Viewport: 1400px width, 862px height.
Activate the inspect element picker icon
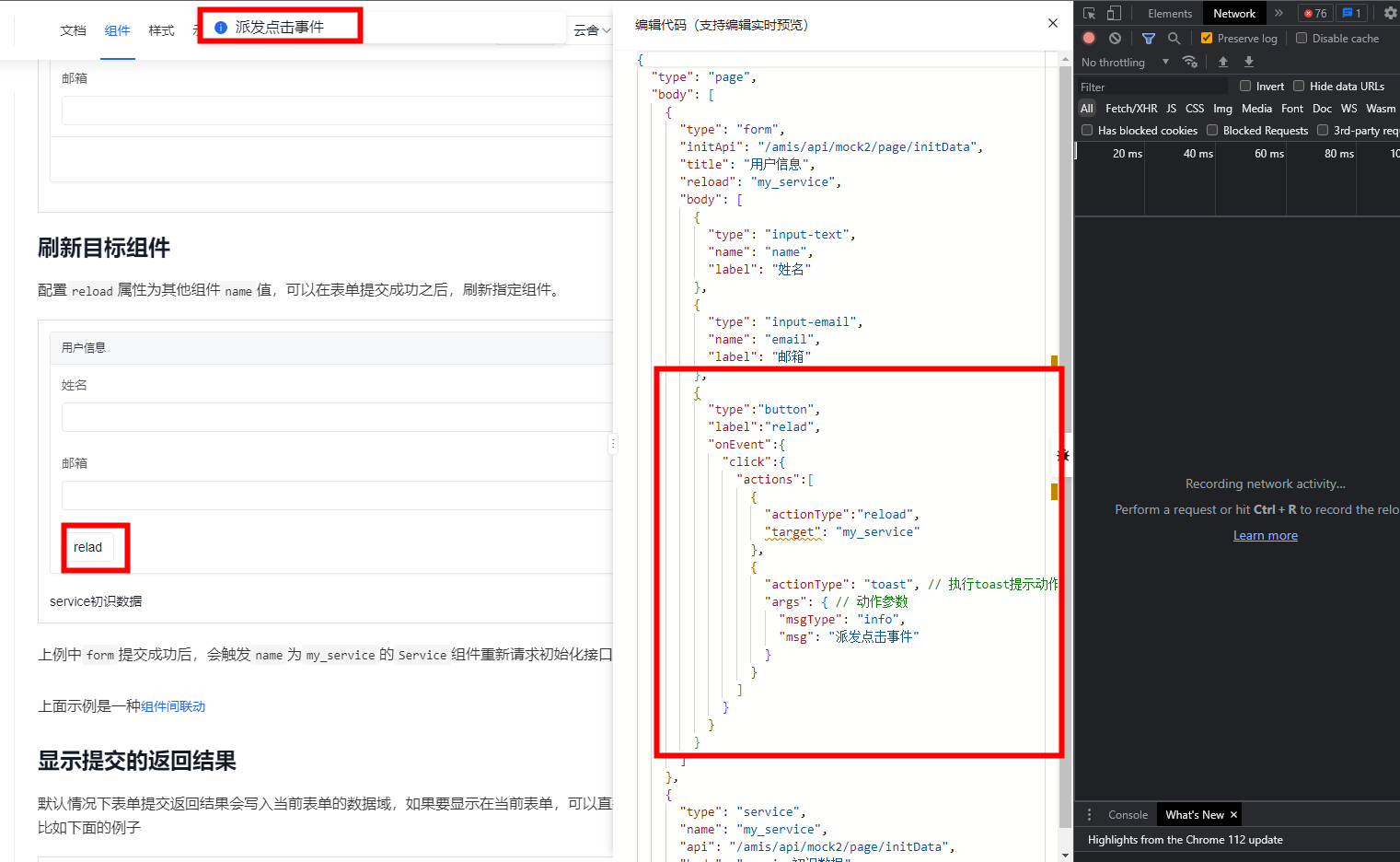(x=1090, y=13)
